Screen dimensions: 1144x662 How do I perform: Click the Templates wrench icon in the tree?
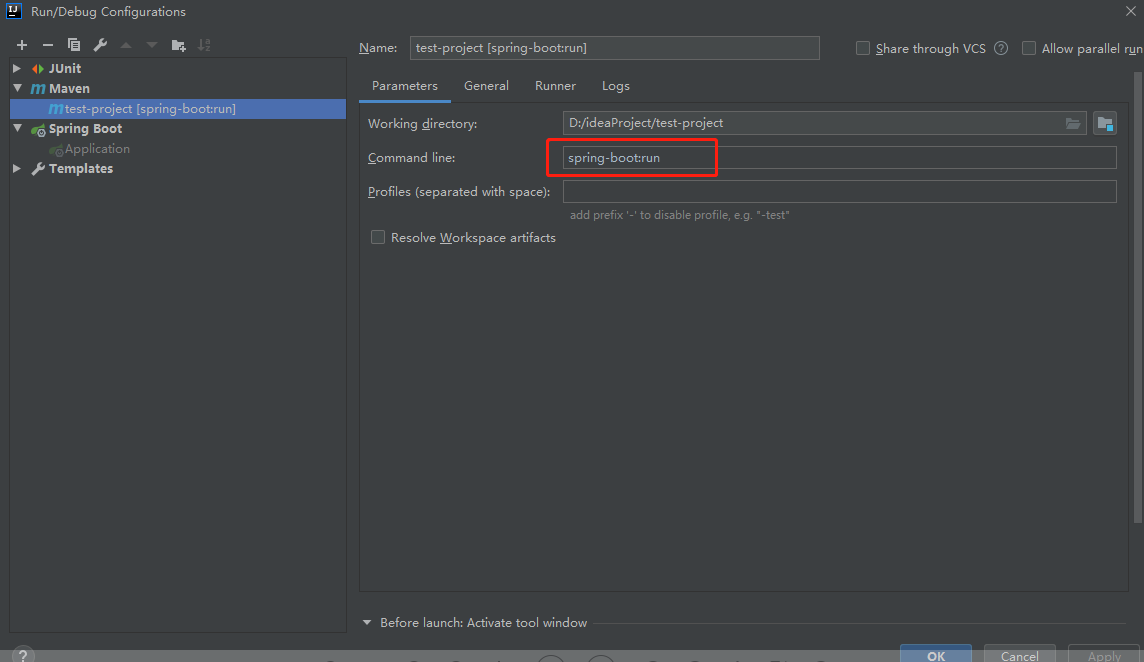[x=38, y=169]
